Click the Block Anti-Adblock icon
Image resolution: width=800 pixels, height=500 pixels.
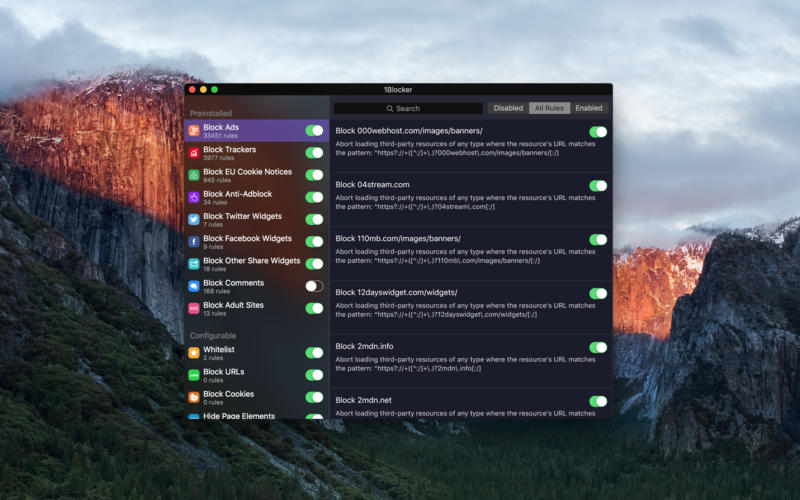194,197
